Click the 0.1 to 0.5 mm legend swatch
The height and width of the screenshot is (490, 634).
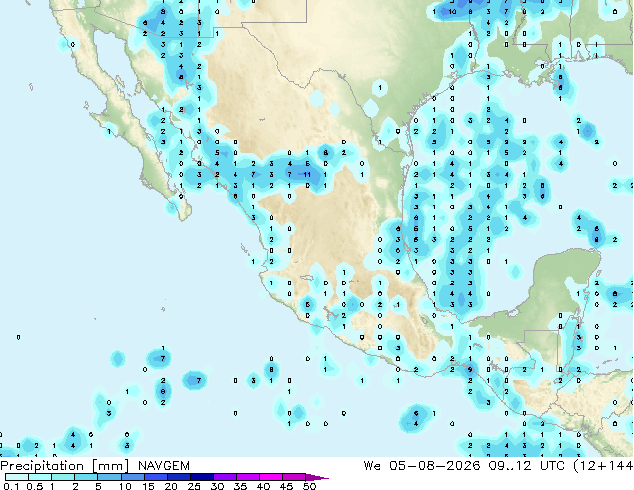pyautogui.click(x=17, y=477)
